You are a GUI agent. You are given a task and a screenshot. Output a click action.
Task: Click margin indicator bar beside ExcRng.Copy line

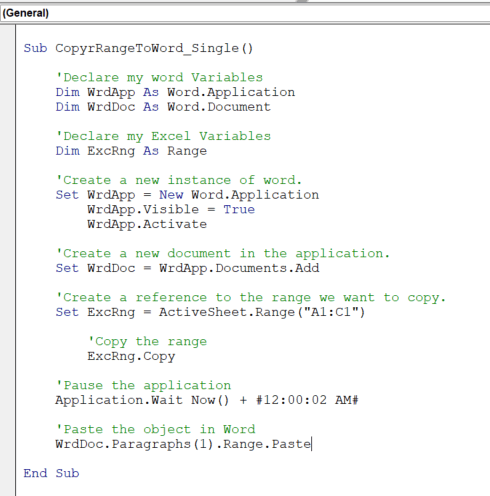click(x=8, y=356)
